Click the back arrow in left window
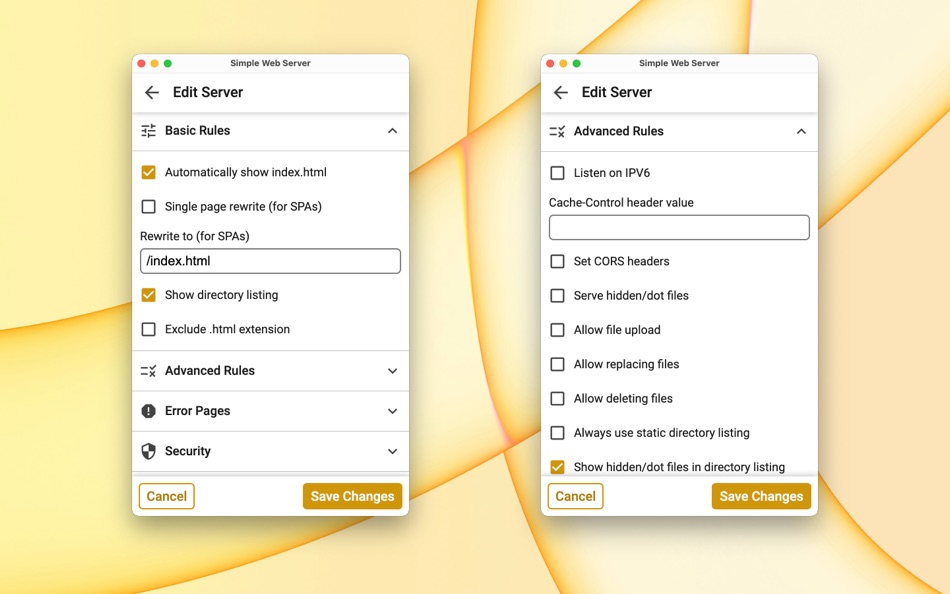Screen dimensions: 950x594 click(151, 92)
